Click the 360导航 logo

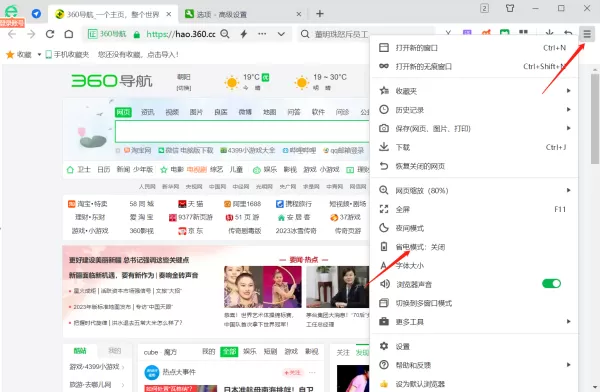(112, 81)
